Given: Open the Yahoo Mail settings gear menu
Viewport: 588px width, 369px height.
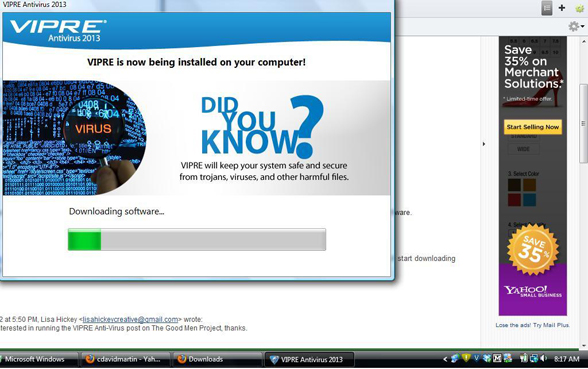Looking at the screenshot, I should tap(576, 26).
